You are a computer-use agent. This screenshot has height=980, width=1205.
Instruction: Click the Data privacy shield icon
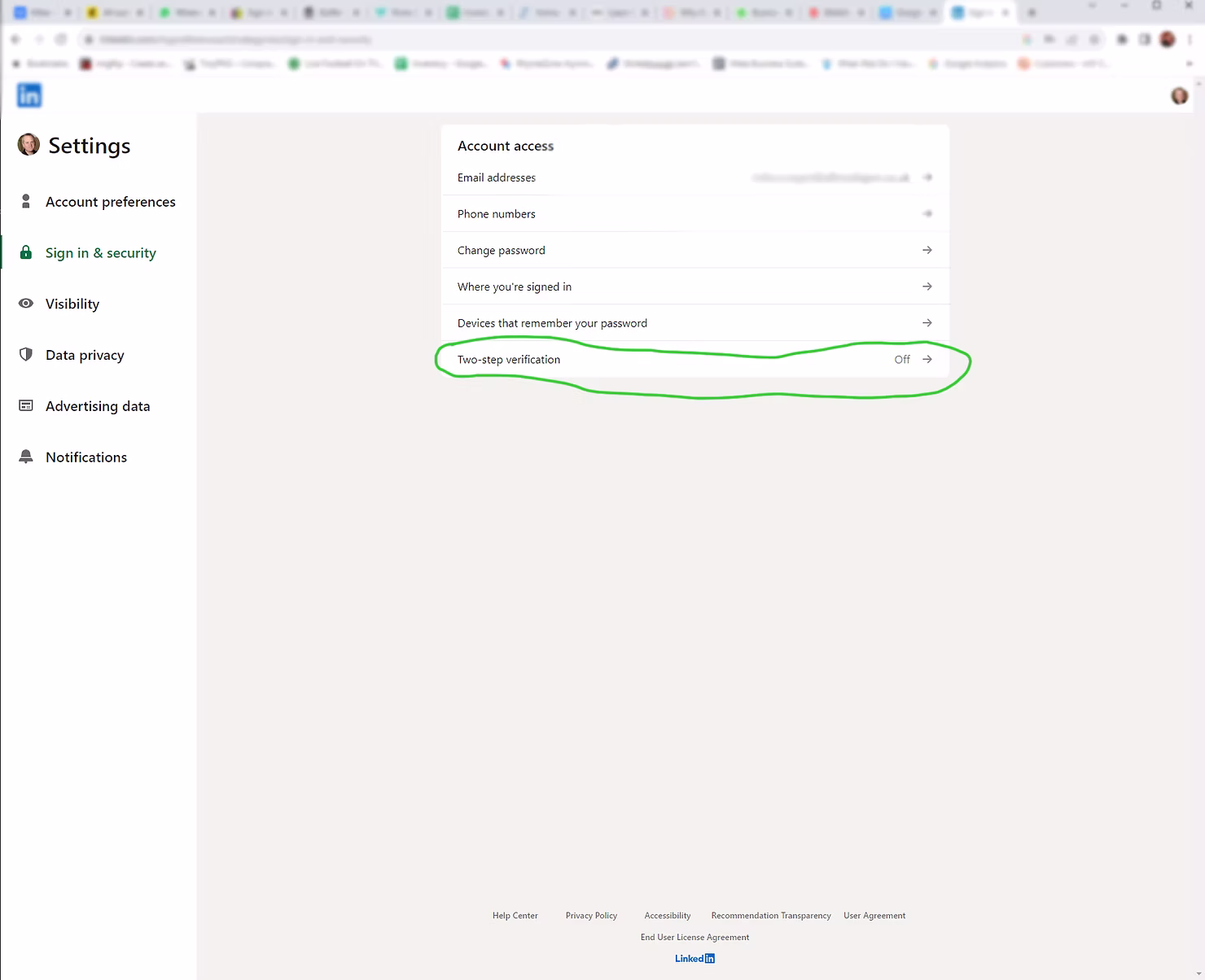26,355
